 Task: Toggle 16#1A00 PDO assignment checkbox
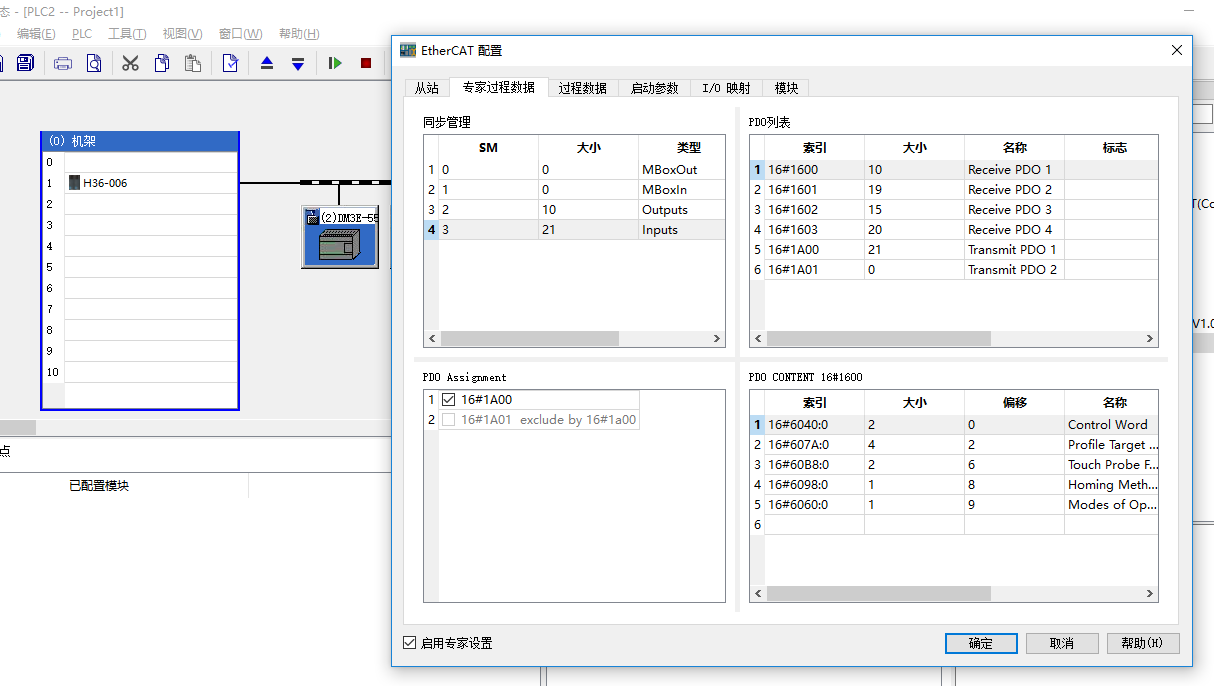tap(448, 400)
